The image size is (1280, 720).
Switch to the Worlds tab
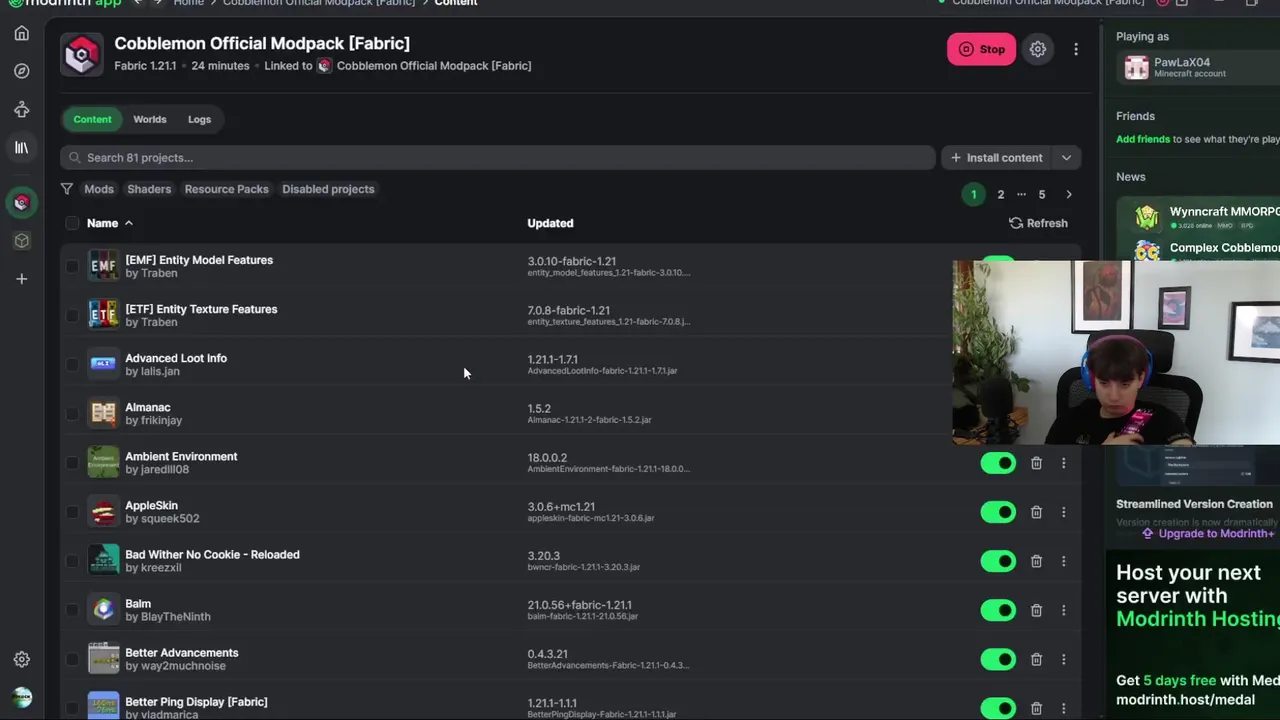coord(150,119)
